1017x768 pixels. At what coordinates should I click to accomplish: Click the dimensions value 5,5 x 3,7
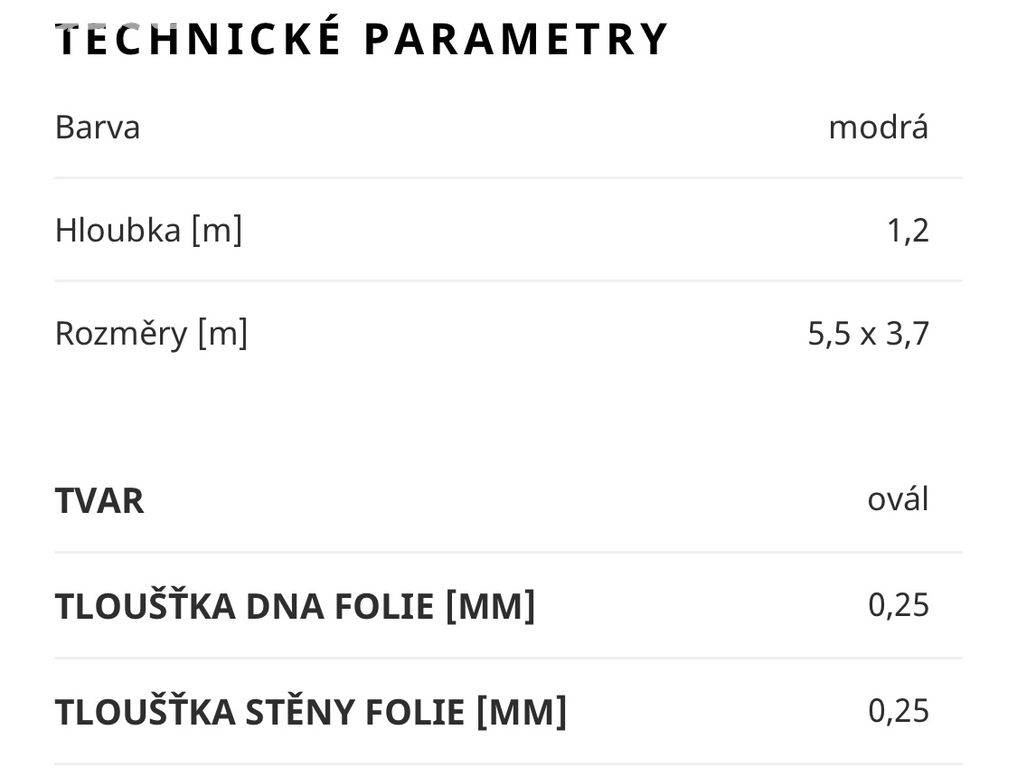coord(868,334)
